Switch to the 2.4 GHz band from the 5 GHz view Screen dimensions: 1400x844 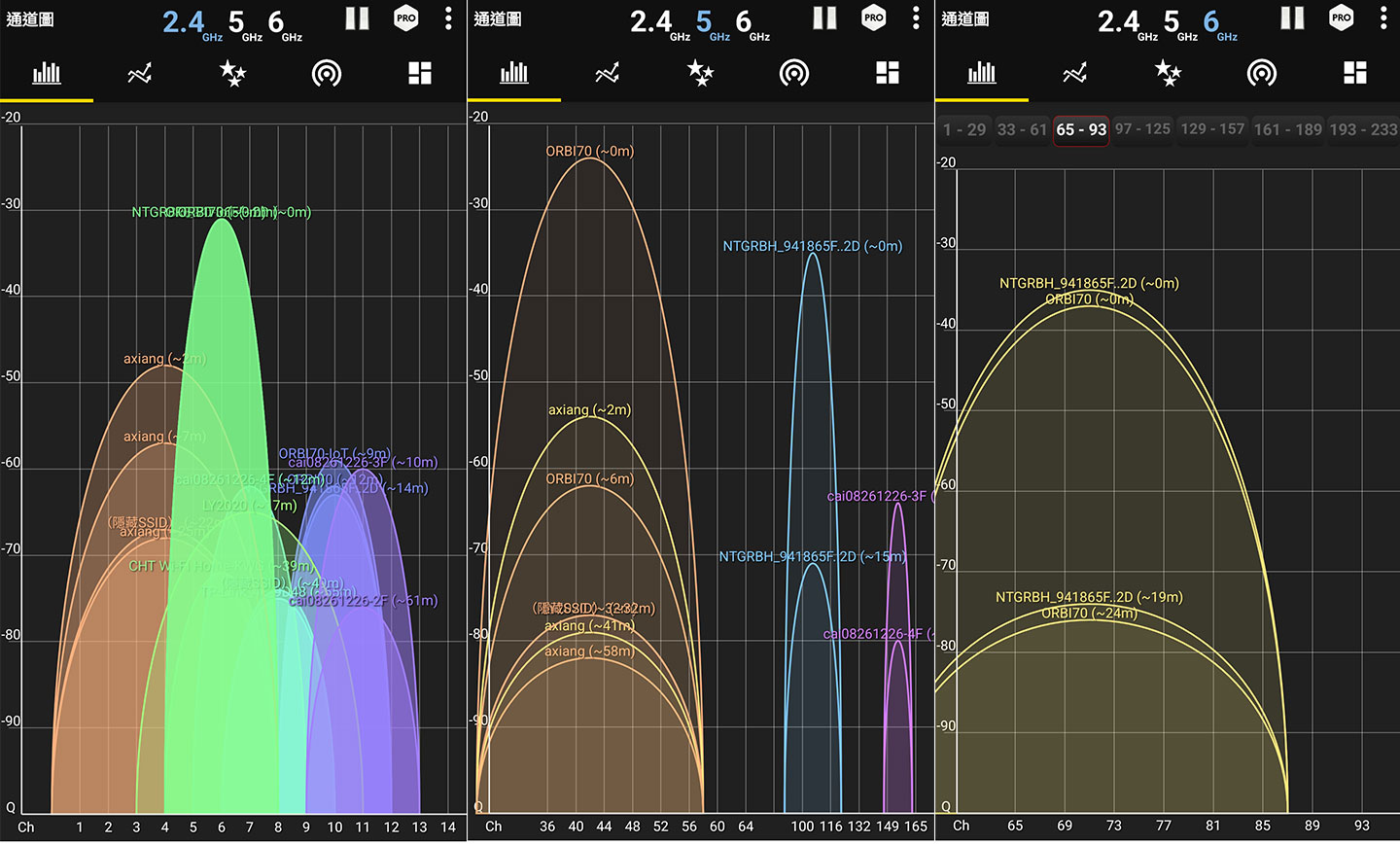tap(659, 24)
